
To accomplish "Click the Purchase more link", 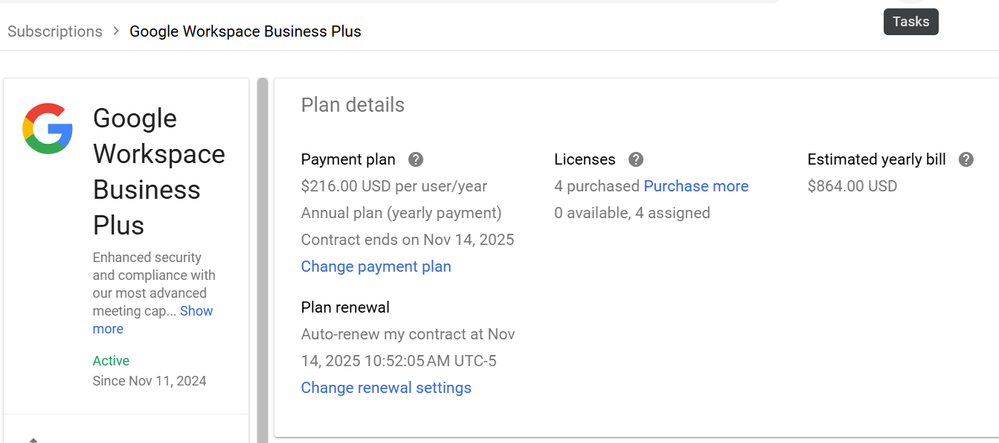I will click(696, 186).
